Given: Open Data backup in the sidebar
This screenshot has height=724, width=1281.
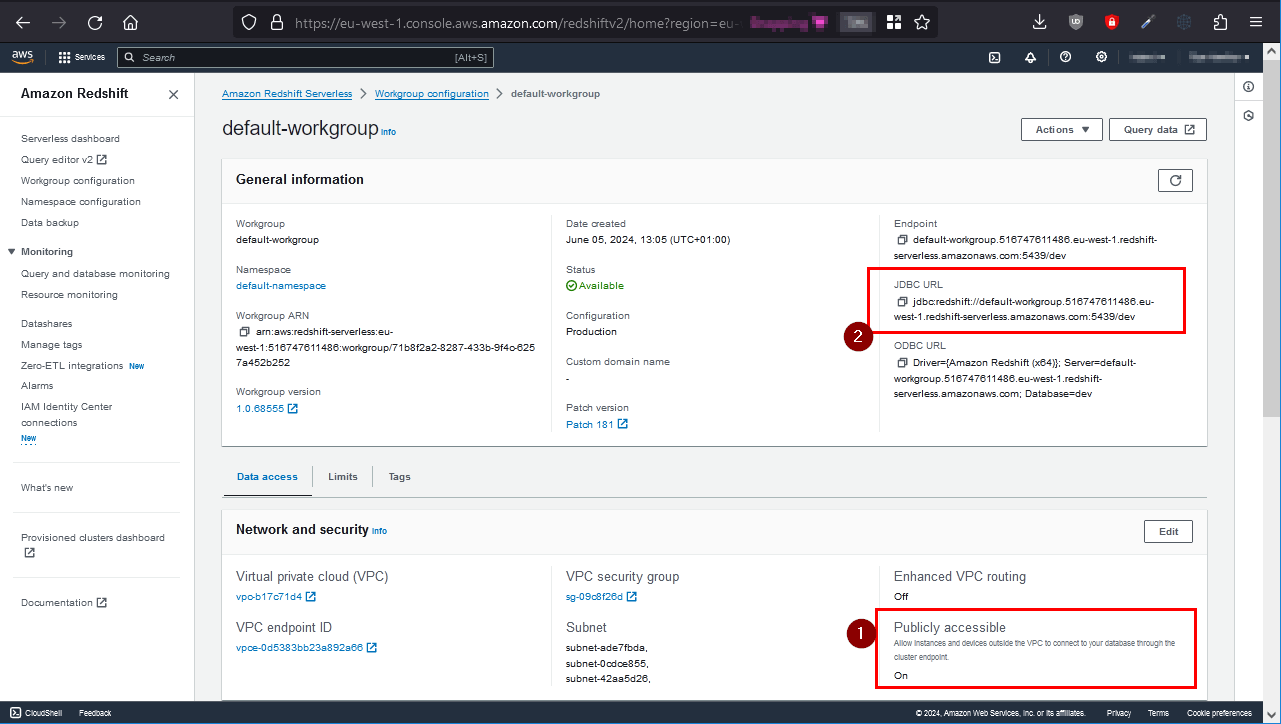Looking at the screenshot, I should click(50, 223).
